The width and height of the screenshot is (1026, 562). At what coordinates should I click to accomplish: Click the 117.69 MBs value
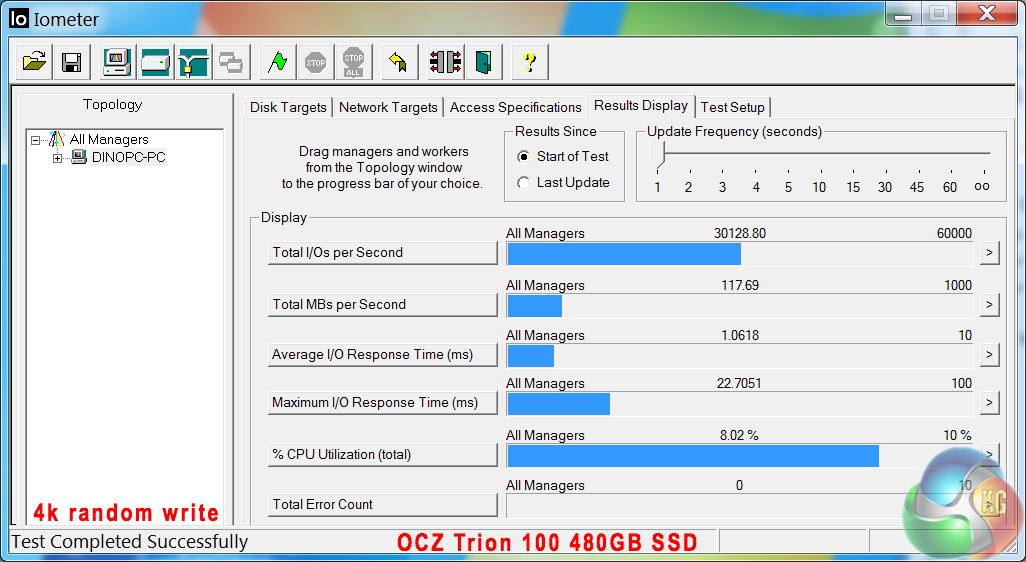click(740, 285)
